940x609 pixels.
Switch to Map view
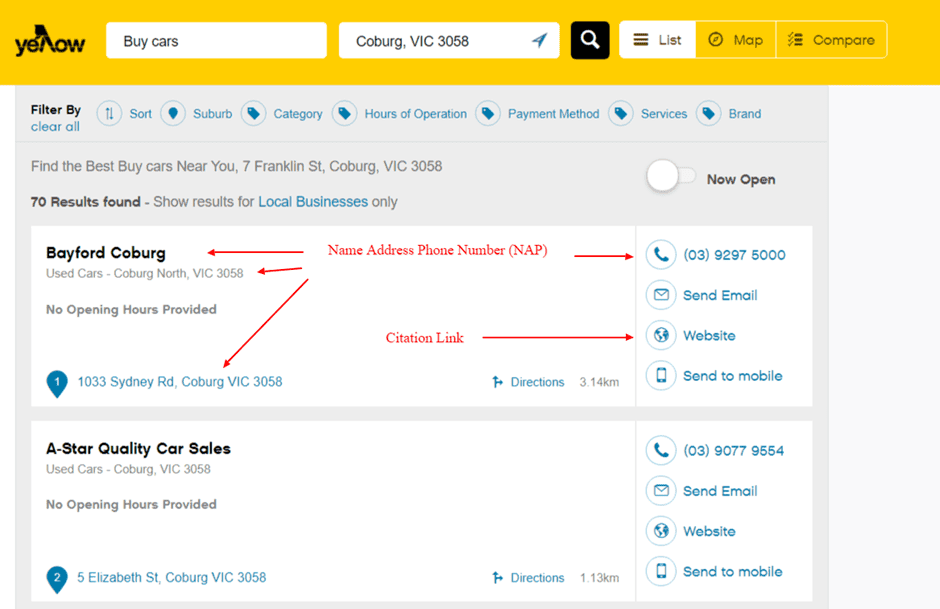(x=735, y=40)
